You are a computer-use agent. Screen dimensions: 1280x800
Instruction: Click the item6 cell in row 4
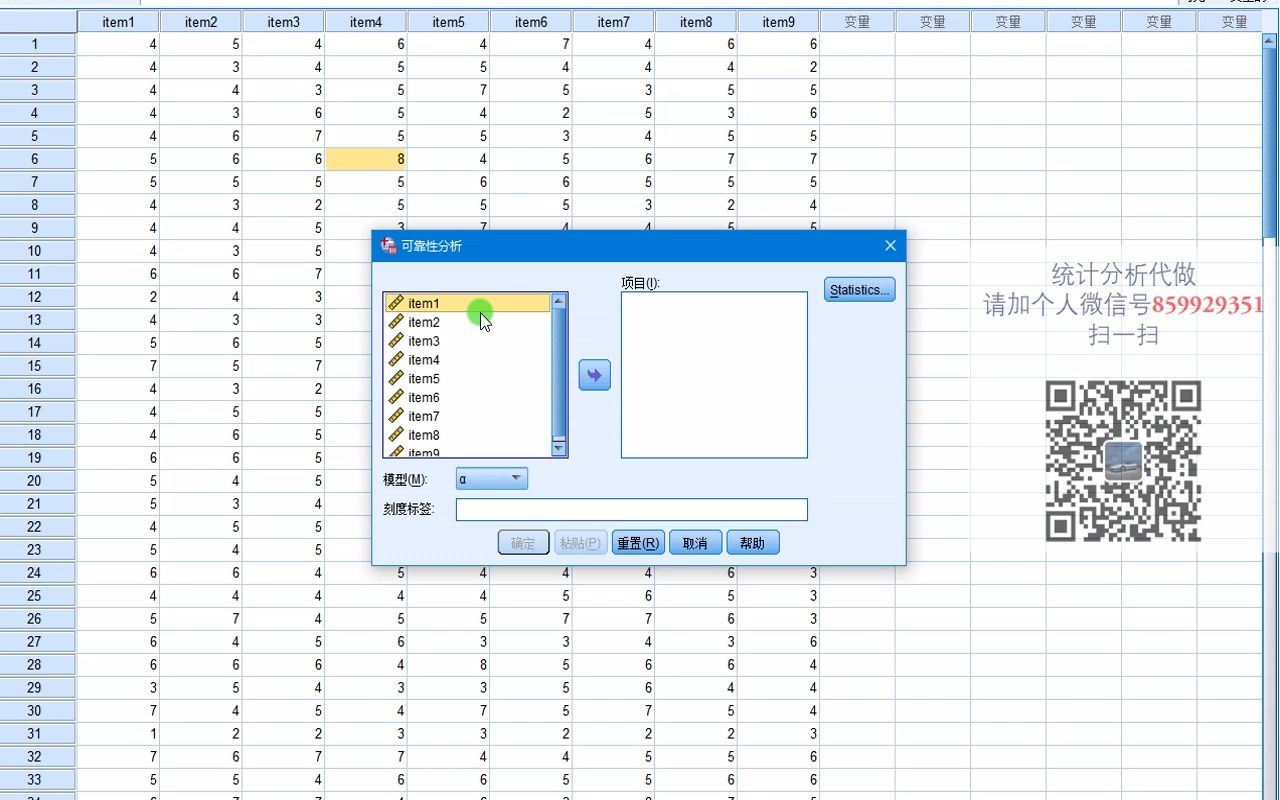pos(530,113)
